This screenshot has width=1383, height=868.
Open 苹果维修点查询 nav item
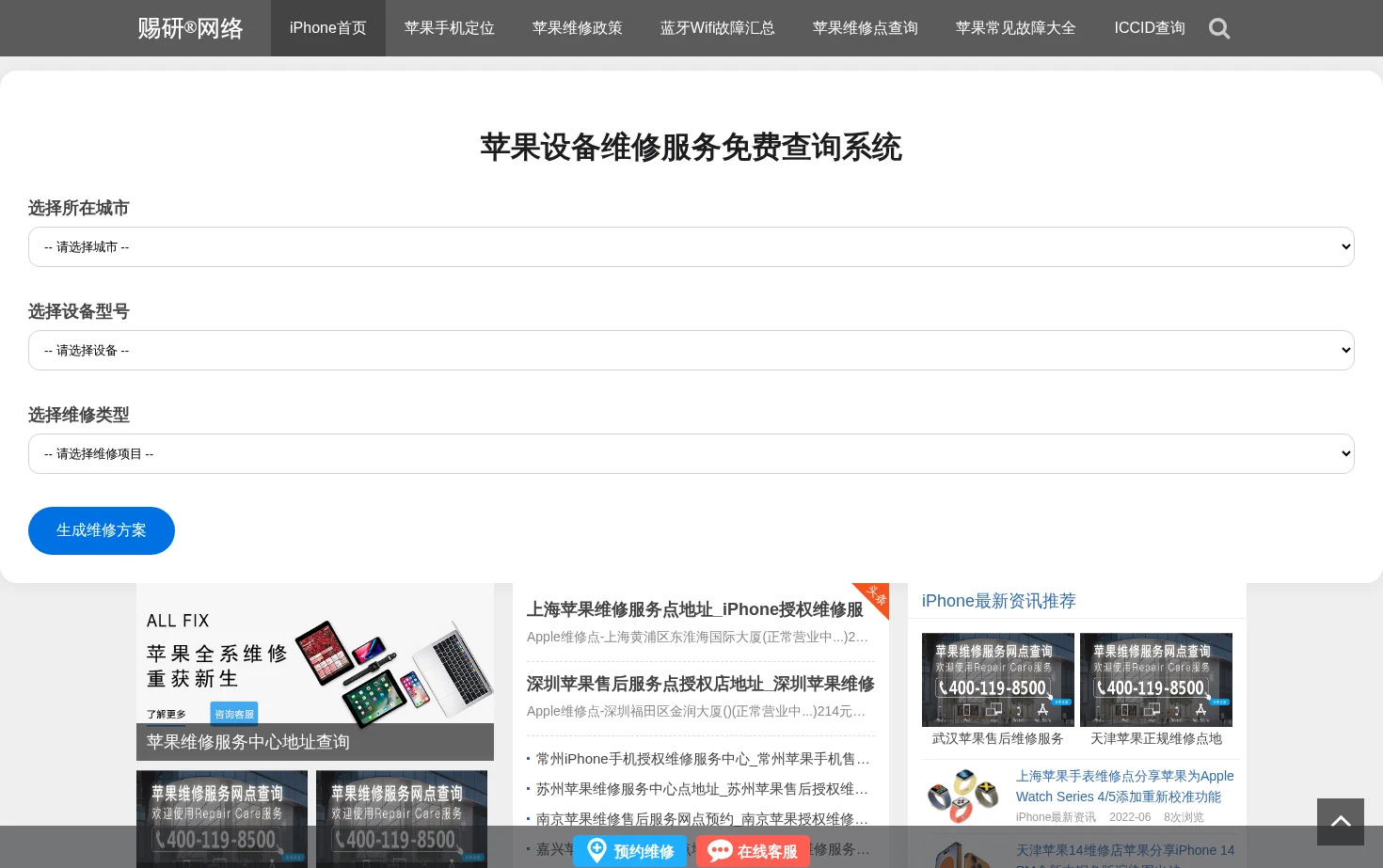point(866,28)
